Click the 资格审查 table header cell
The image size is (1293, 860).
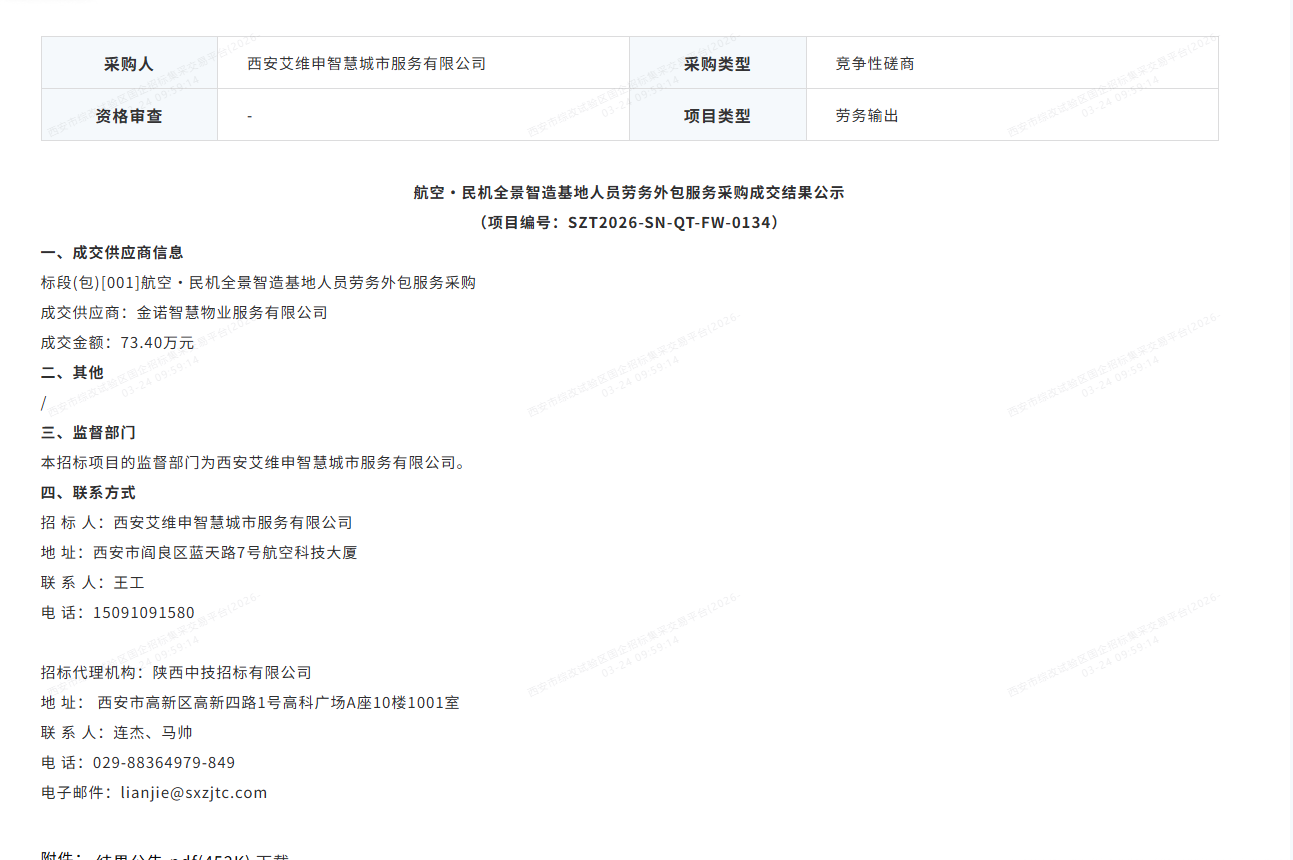[129, 116]
